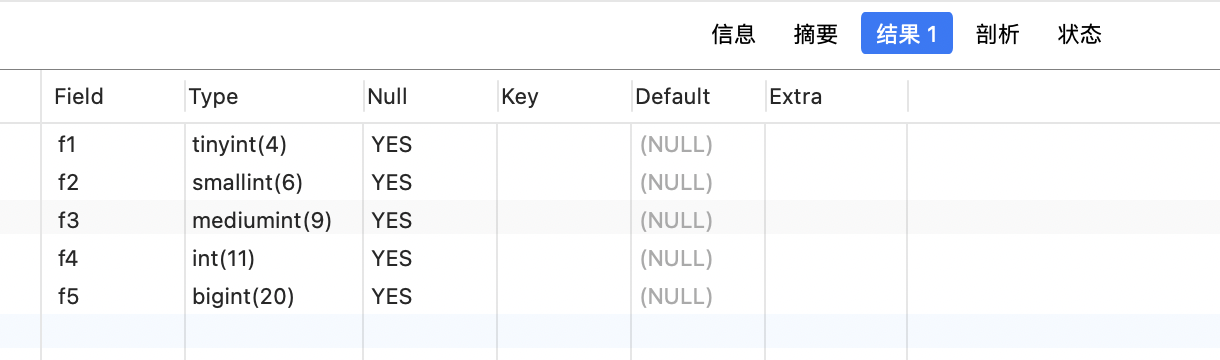Sort by the Field column header

click(113, 97)
